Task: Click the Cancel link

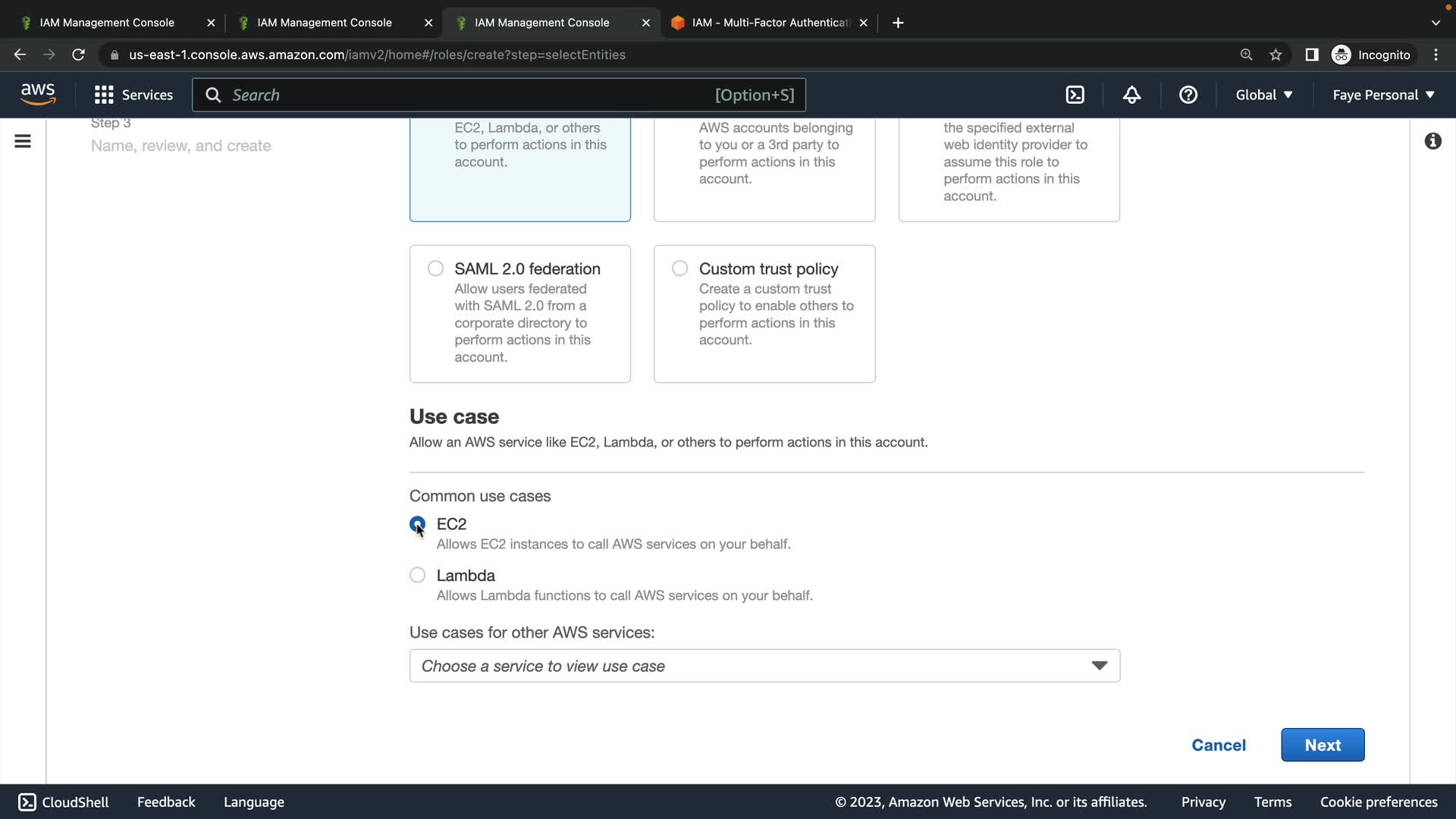Action: [1219, 745]
